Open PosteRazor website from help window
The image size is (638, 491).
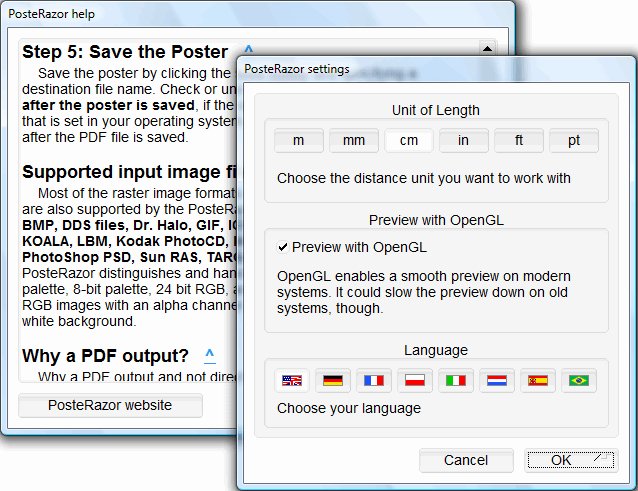point(110,405)
